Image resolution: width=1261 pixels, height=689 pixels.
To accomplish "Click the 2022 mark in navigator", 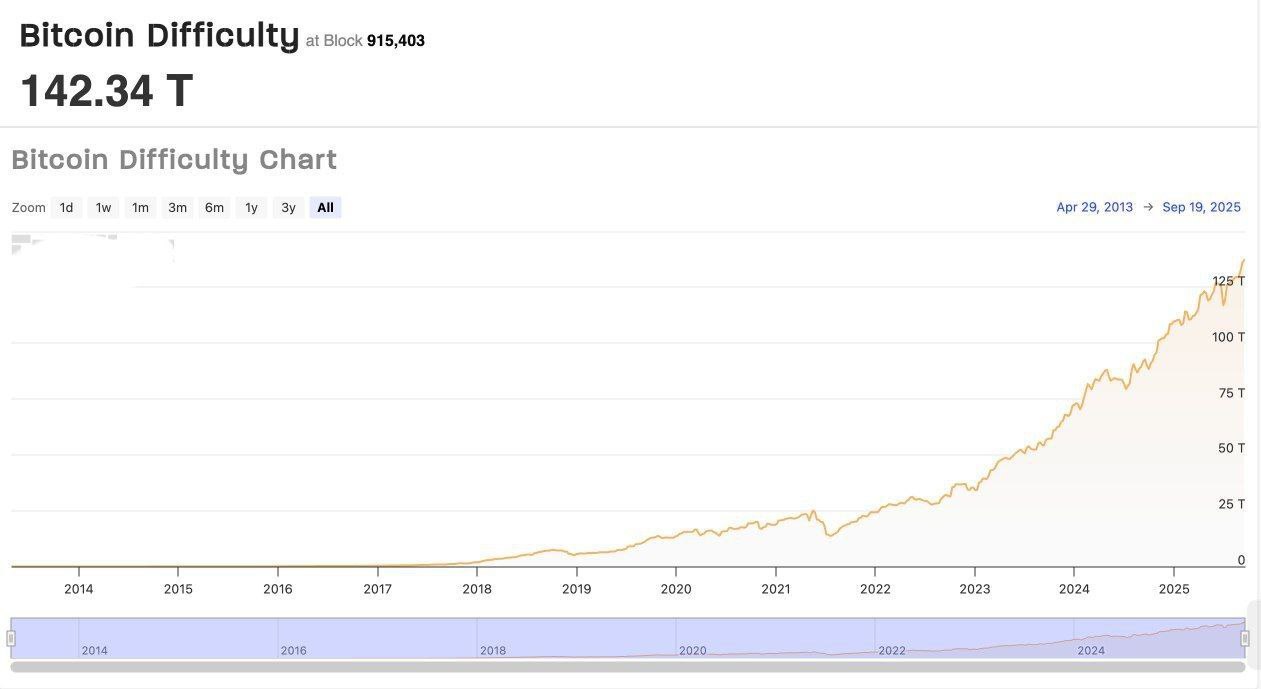I will (x=892, y=650).
